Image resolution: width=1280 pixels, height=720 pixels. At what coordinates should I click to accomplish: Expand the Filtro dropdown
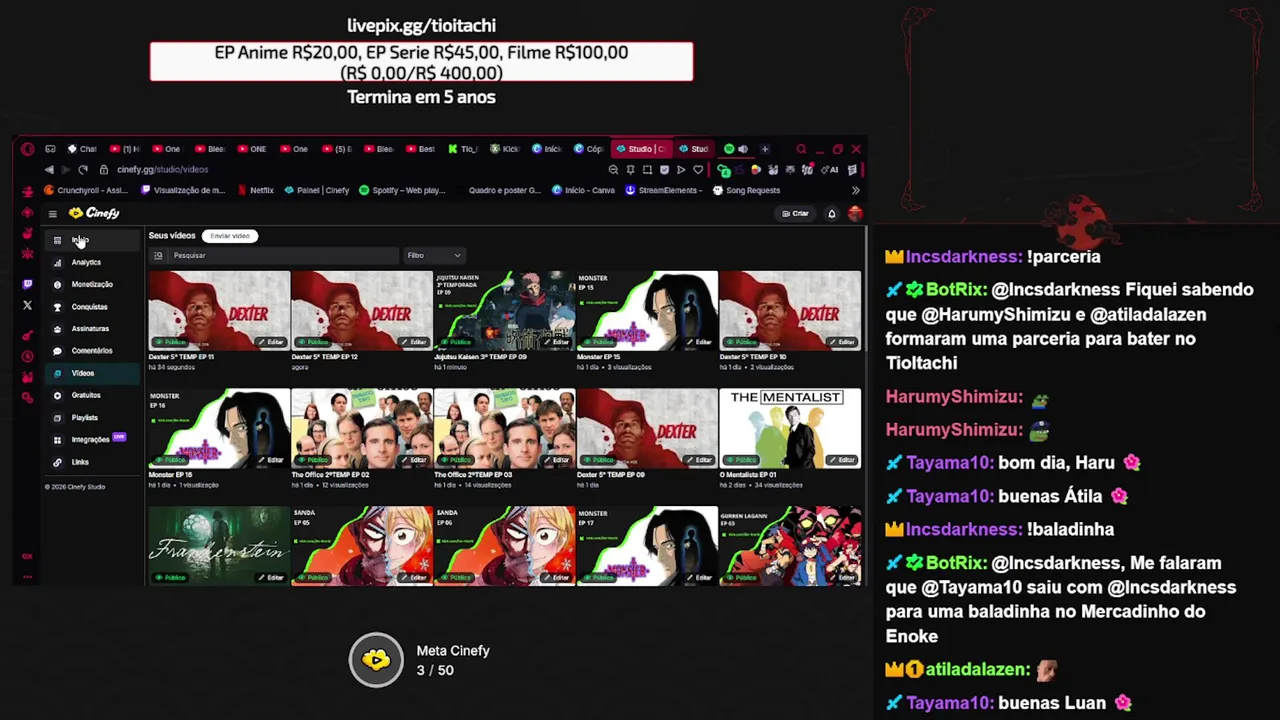click(x=433, y=256)
